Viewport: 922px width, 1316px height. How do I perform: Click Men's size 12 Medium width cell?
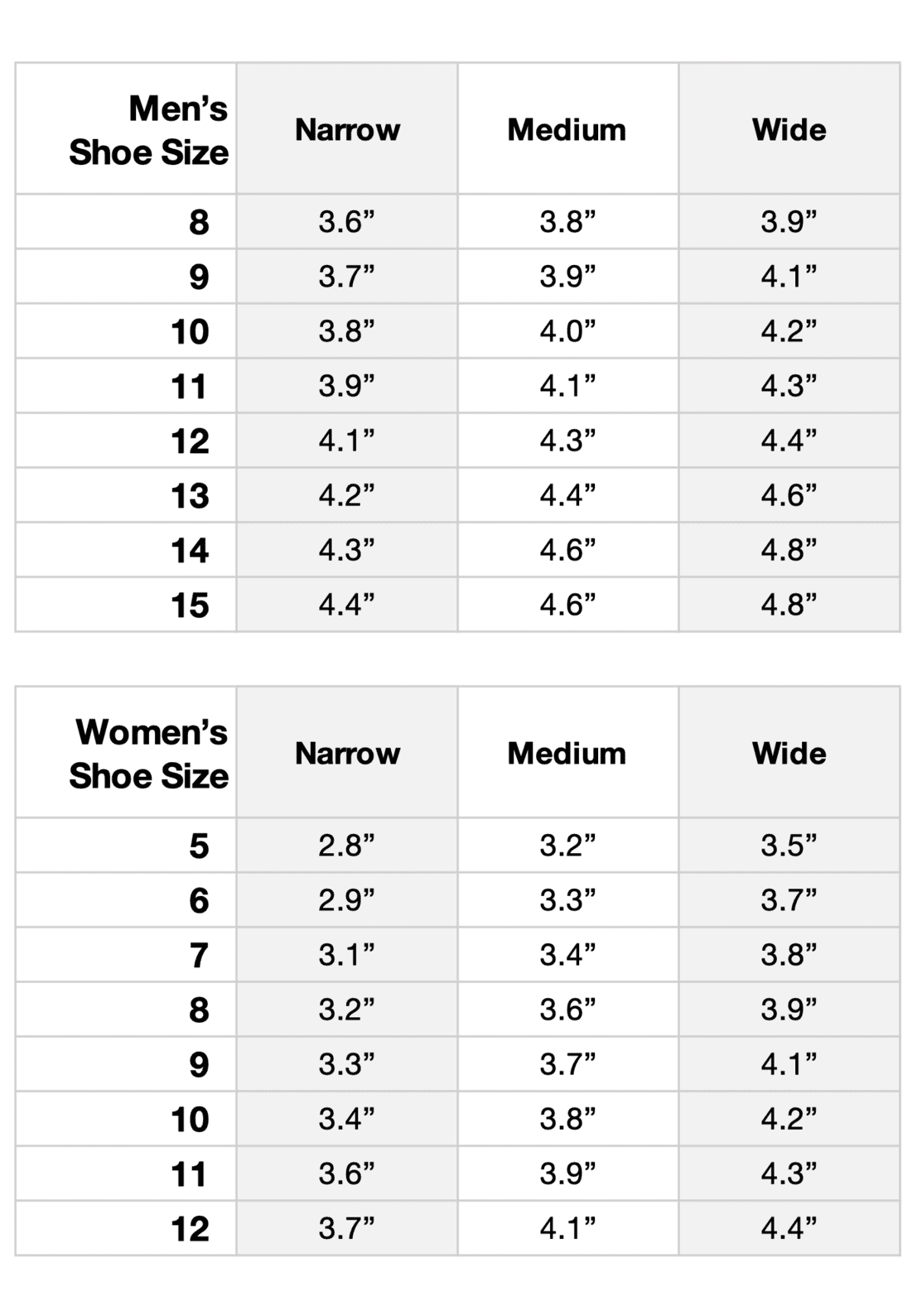(x=567, y=441)
